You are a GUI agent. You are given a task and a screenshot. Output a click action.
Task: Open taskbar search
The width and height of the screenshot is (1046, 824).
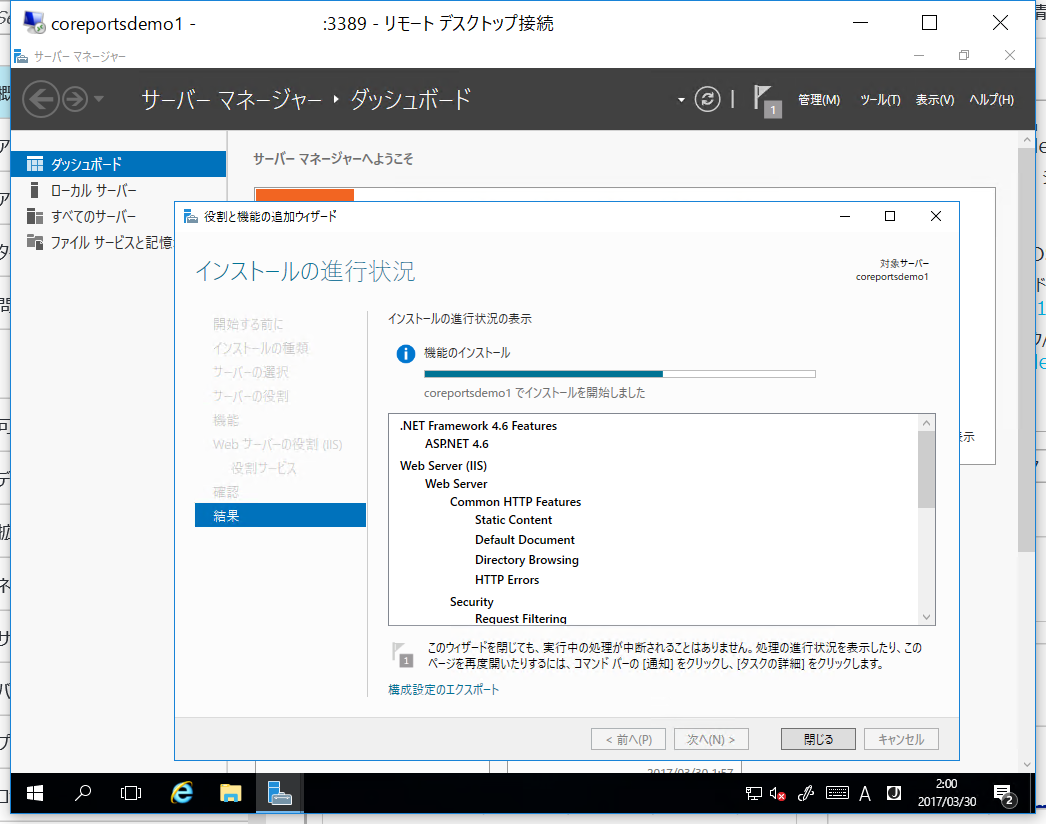[x=83, y=793]
